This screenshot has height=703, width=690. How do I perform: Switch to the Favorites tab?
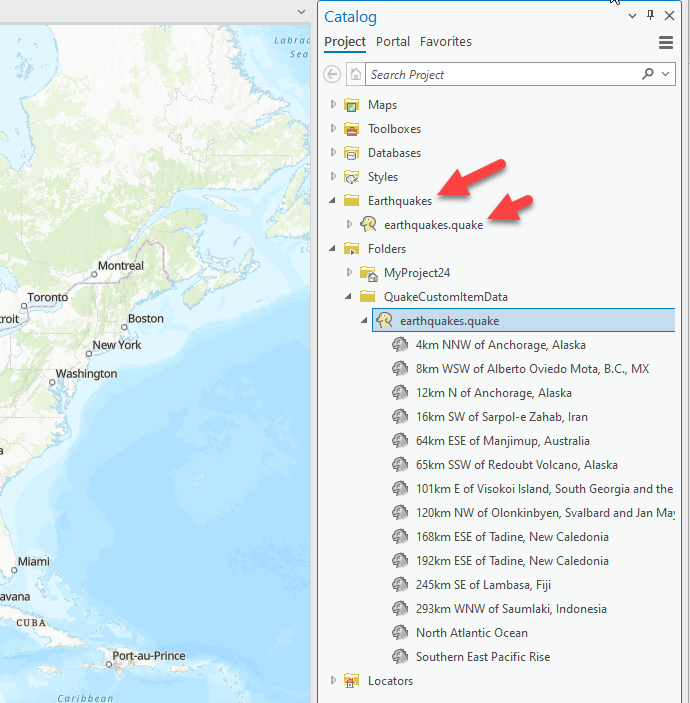(x=446, y=42)
